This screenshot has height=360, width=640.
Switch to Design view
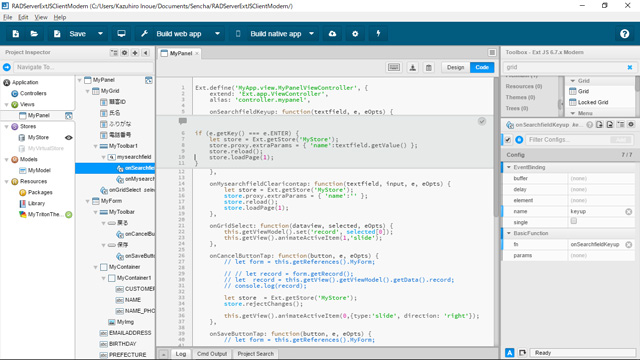pos(456,67)
